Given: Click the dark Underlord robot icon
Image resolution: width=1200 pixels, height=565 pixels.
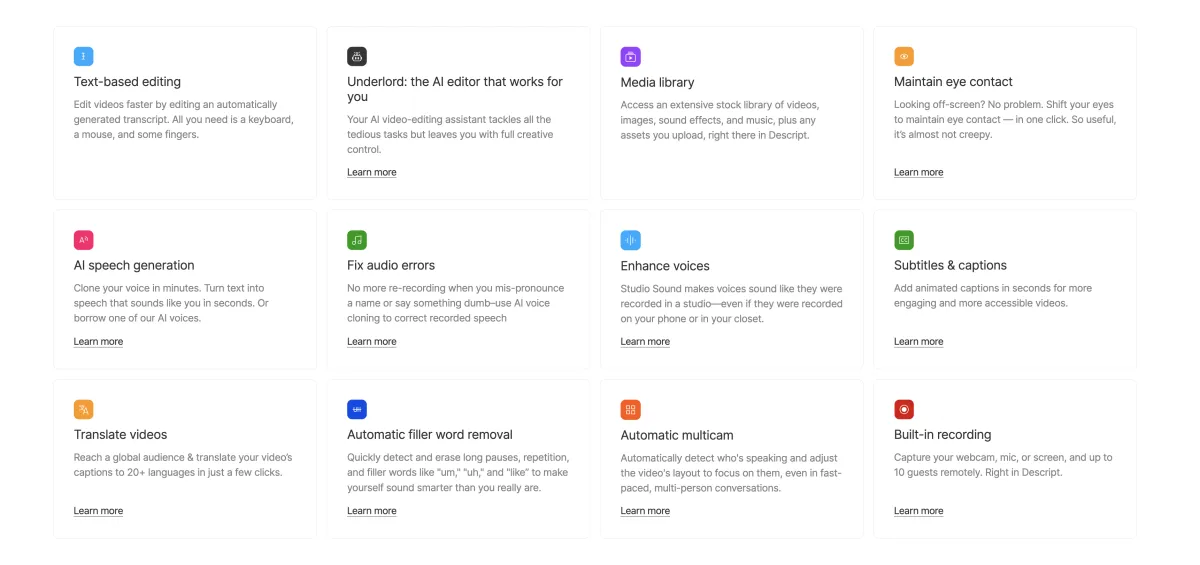Looking at the screenshot, I should tap(357, 56).
